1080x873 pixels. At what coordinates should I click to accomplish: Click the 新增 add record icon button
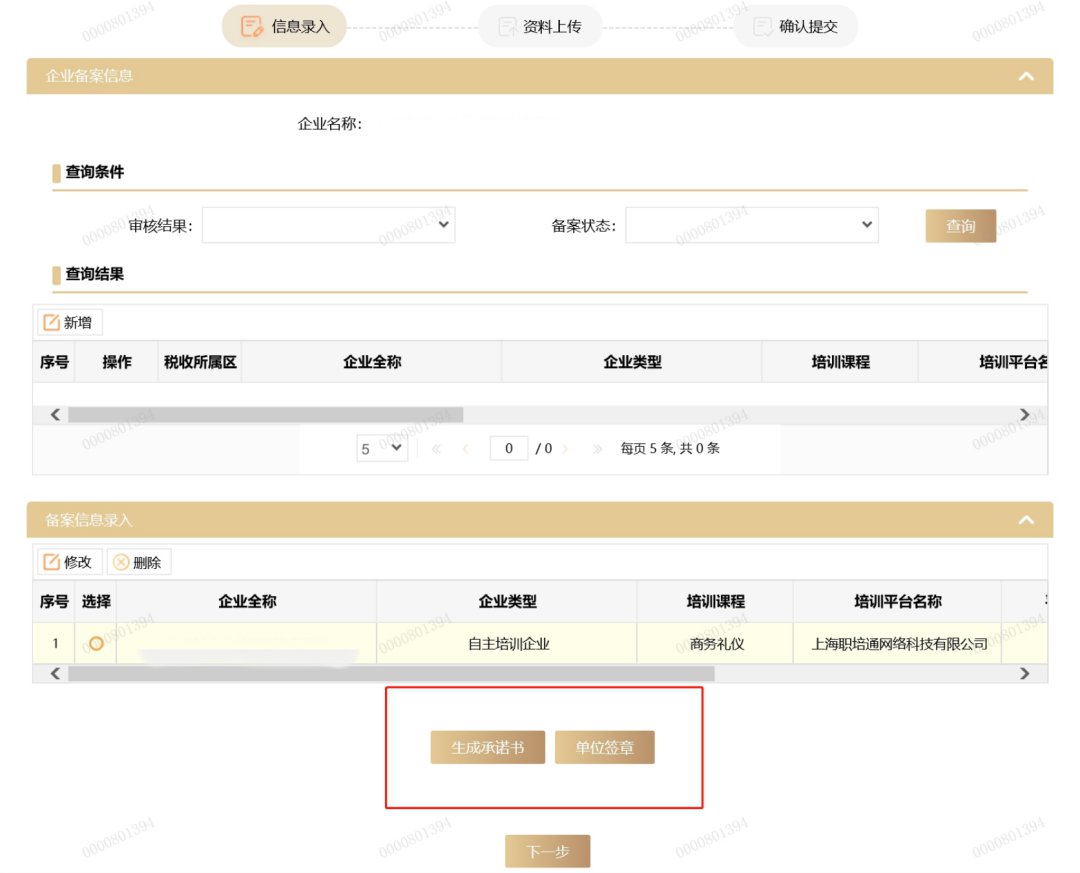(69, 322)
